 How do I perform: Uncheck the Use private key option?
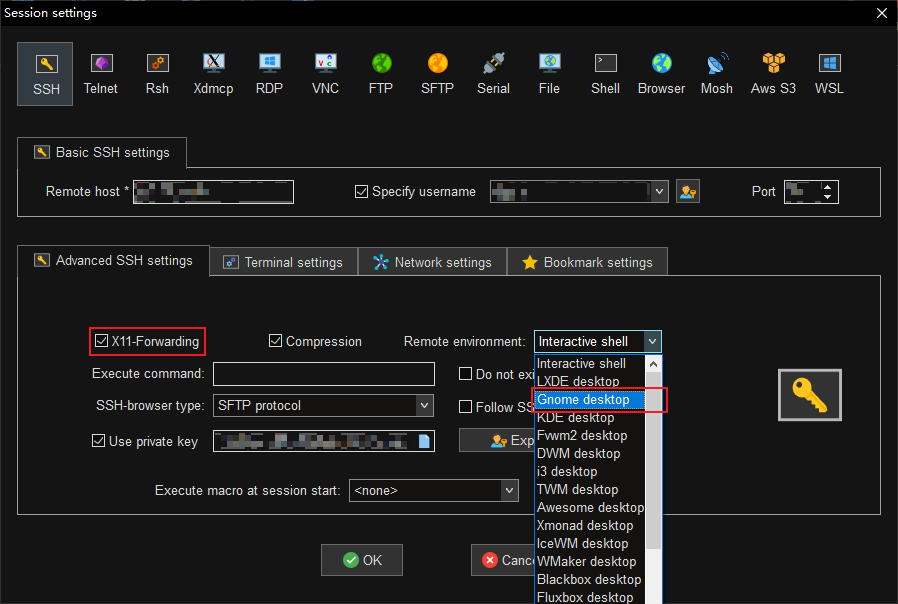(x=98, y=442)
